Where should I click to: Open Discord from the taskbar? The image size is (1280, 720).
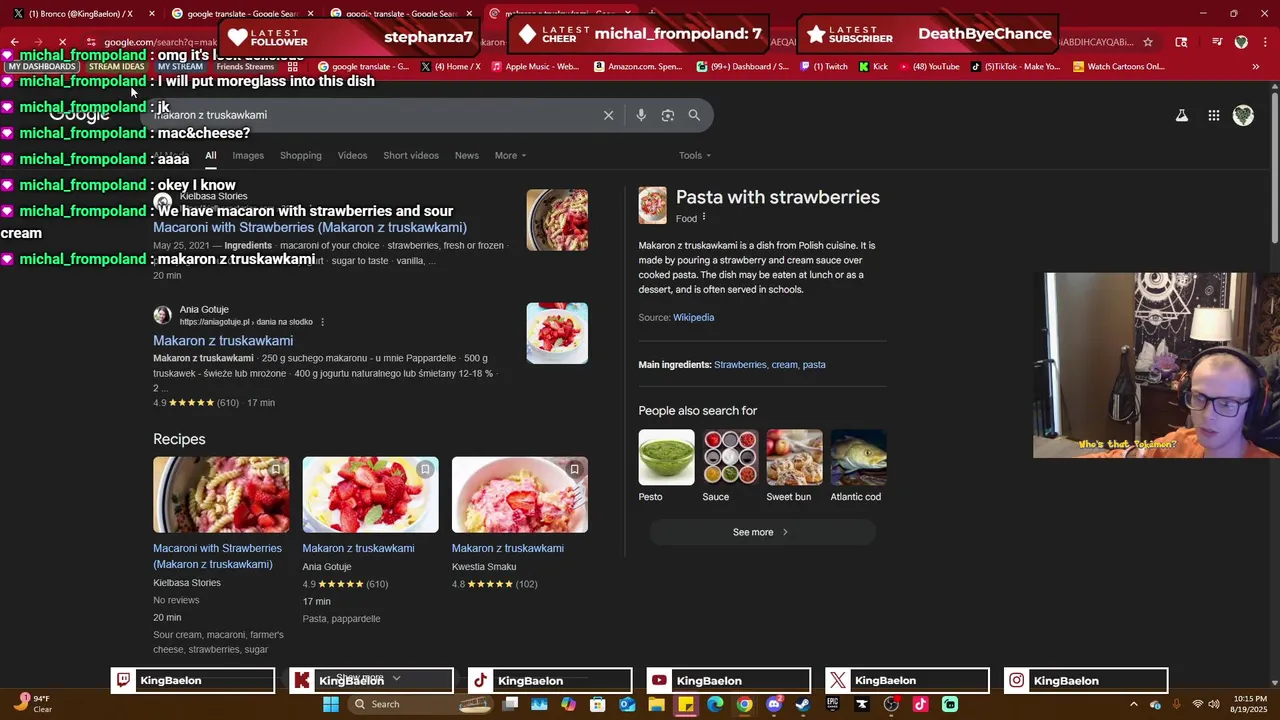pos(774,704)
